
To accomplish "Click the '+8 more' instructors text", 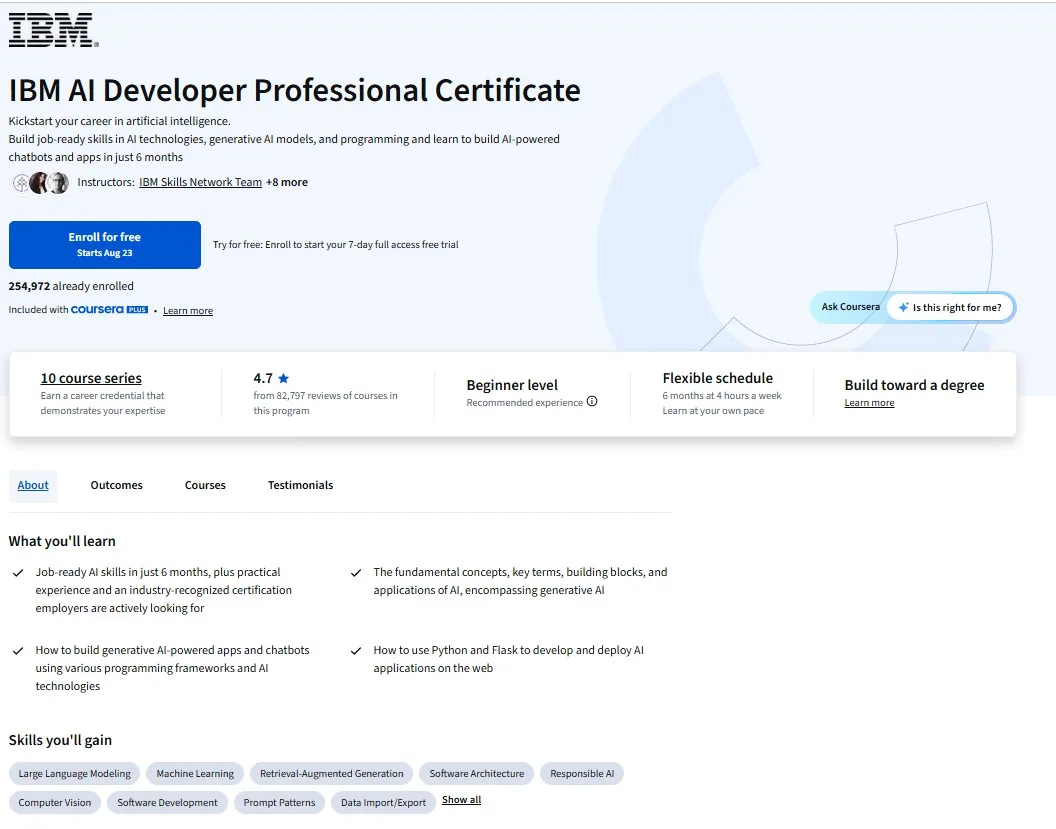I will (287, 182).
